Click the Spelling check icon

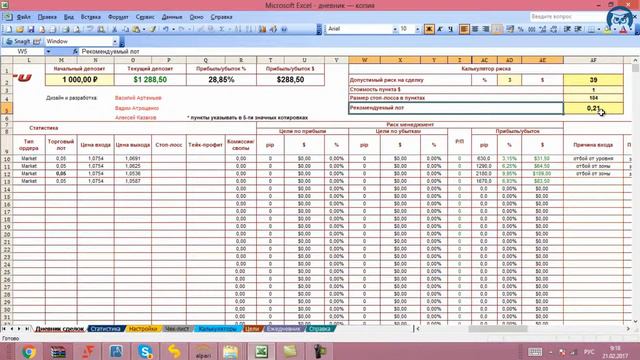pyautogui.click(x=90, y=29)
